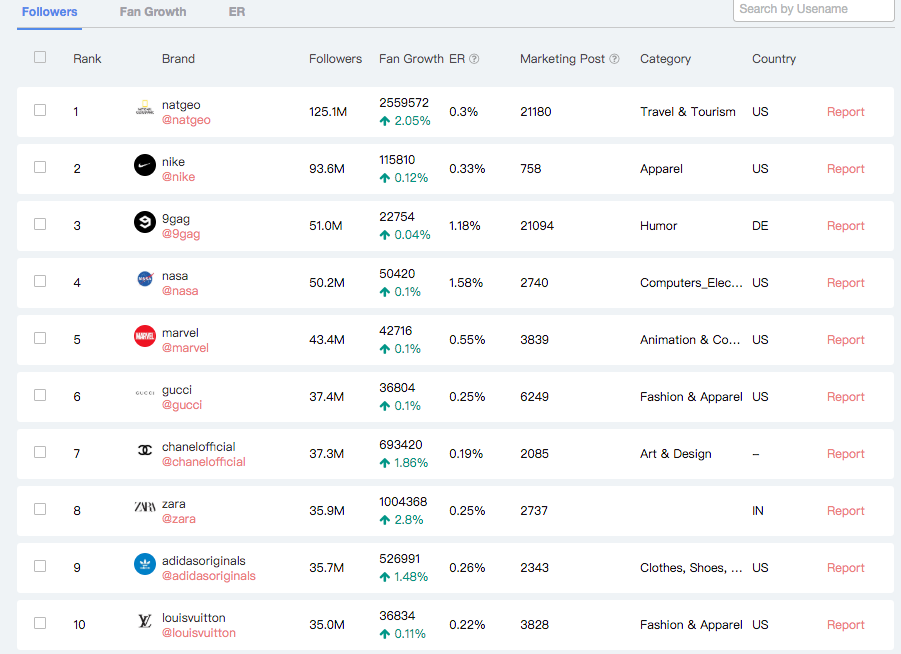Screen dimensions: 901x654
Task: Select the checkbox beside marvel
Action: pos(40,339)
